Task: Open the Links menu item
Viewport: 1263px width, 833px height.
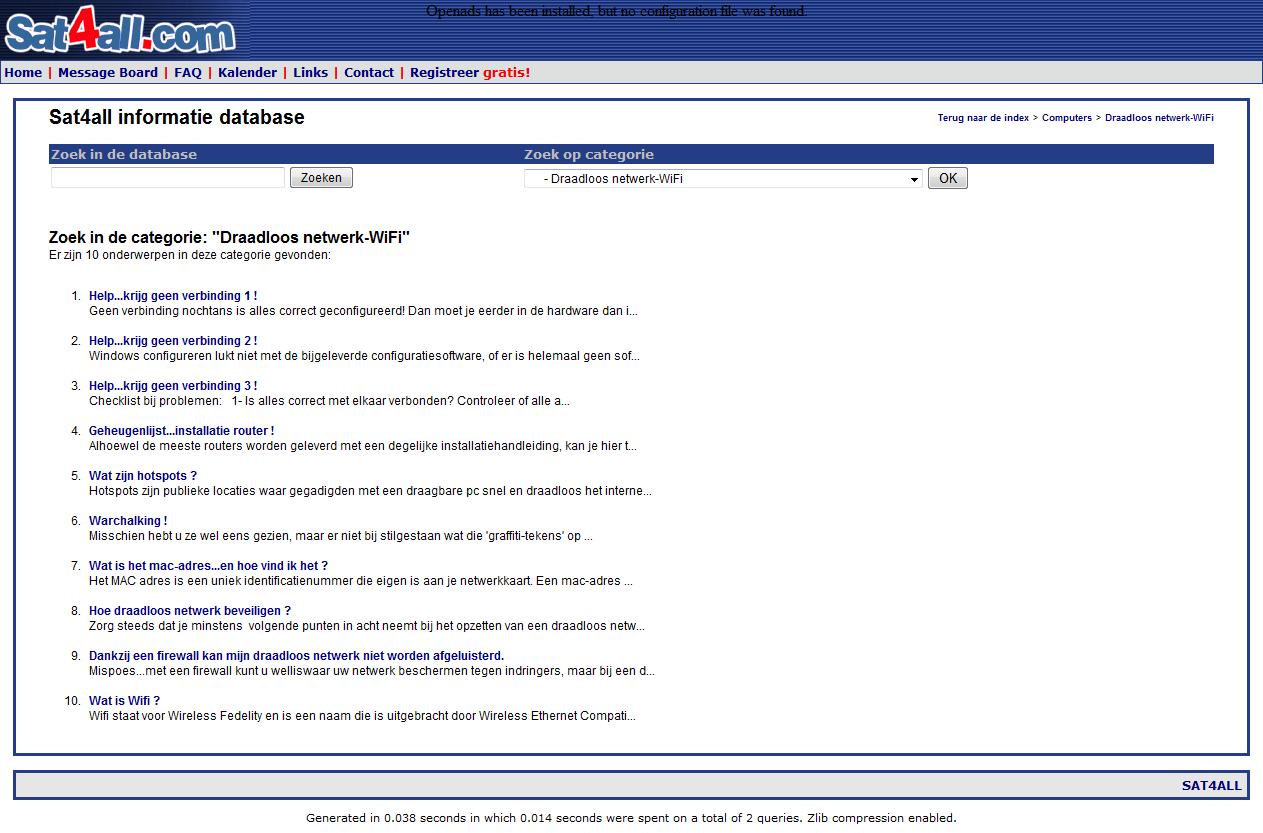Action: point(310,73)
